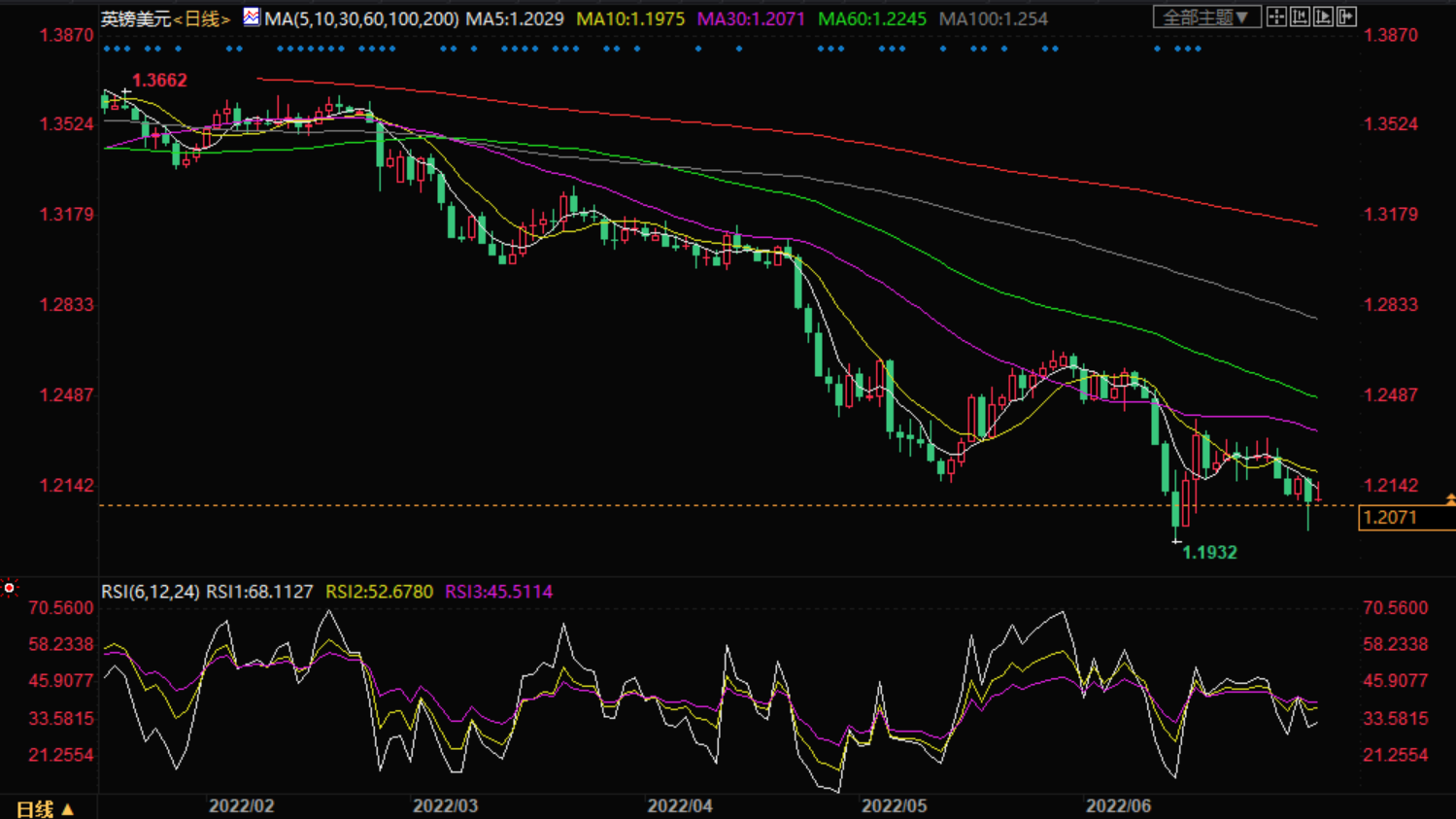1456x819 pixels.
Task: Click the 2022/04 date label
Action: click(x=680, y=806)
